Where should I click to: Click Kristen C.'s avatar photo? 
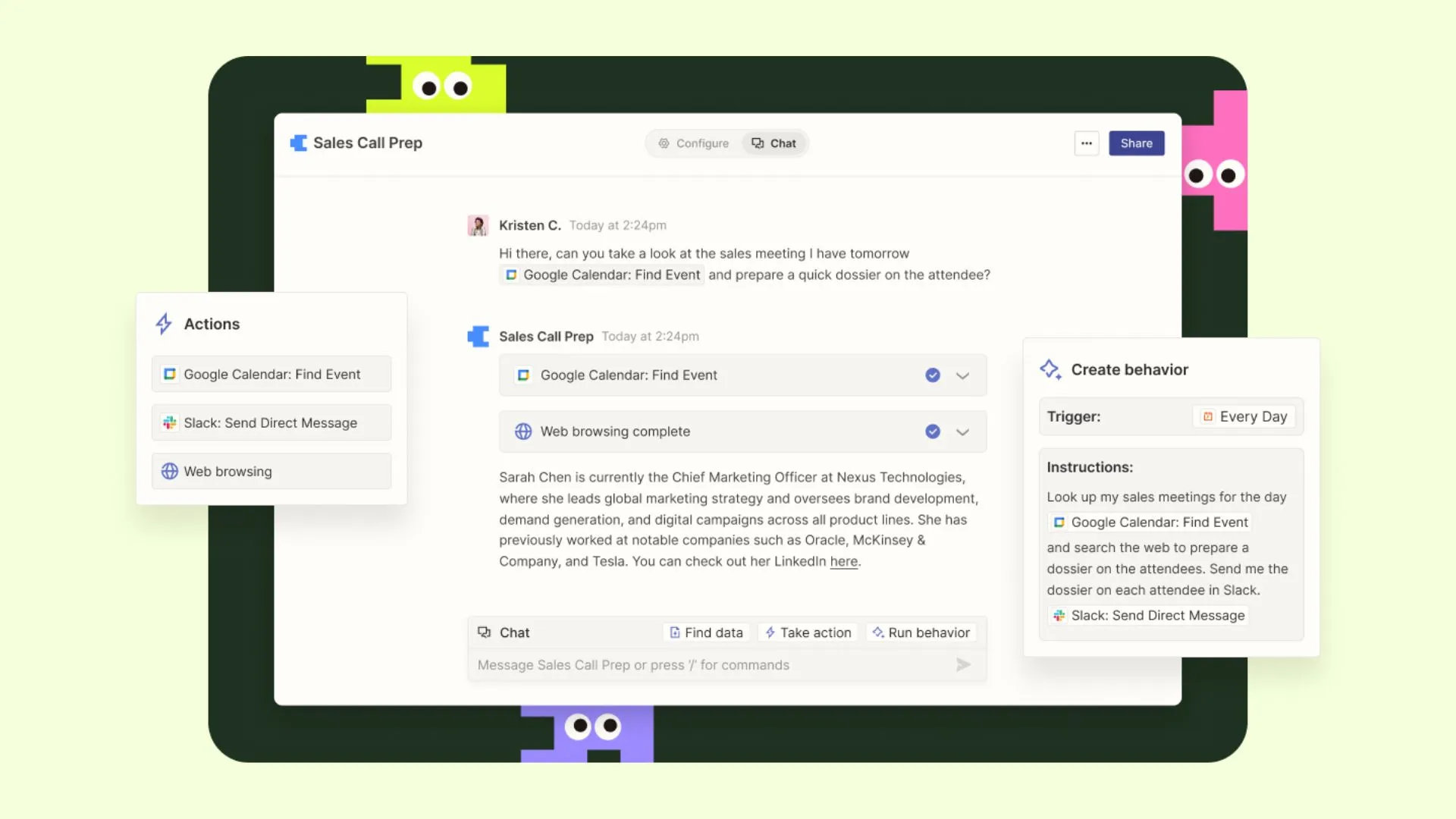point(478,225)
